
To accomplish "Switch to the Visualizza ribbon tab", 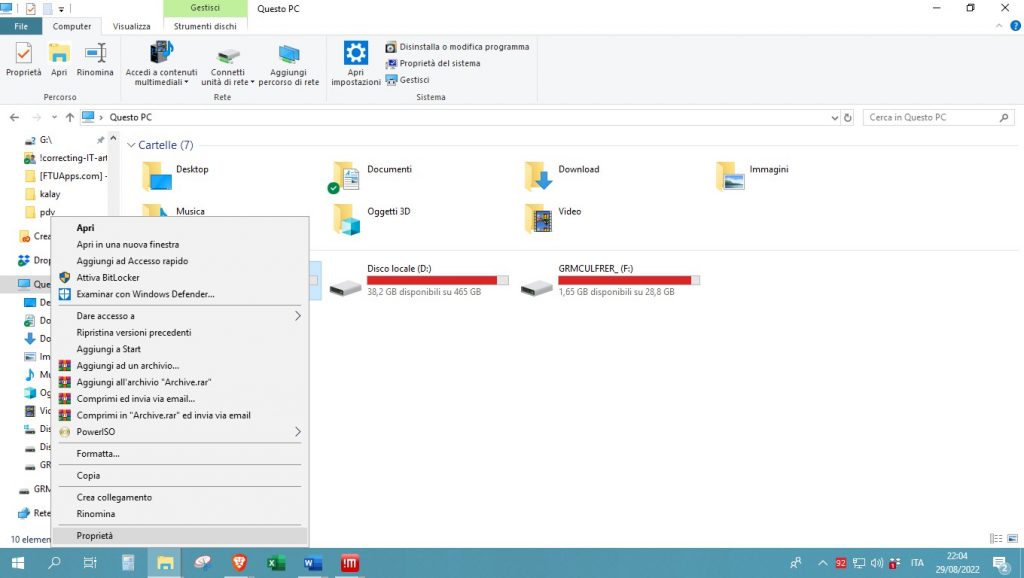I will pyautogui.click(x=131, y=26).
